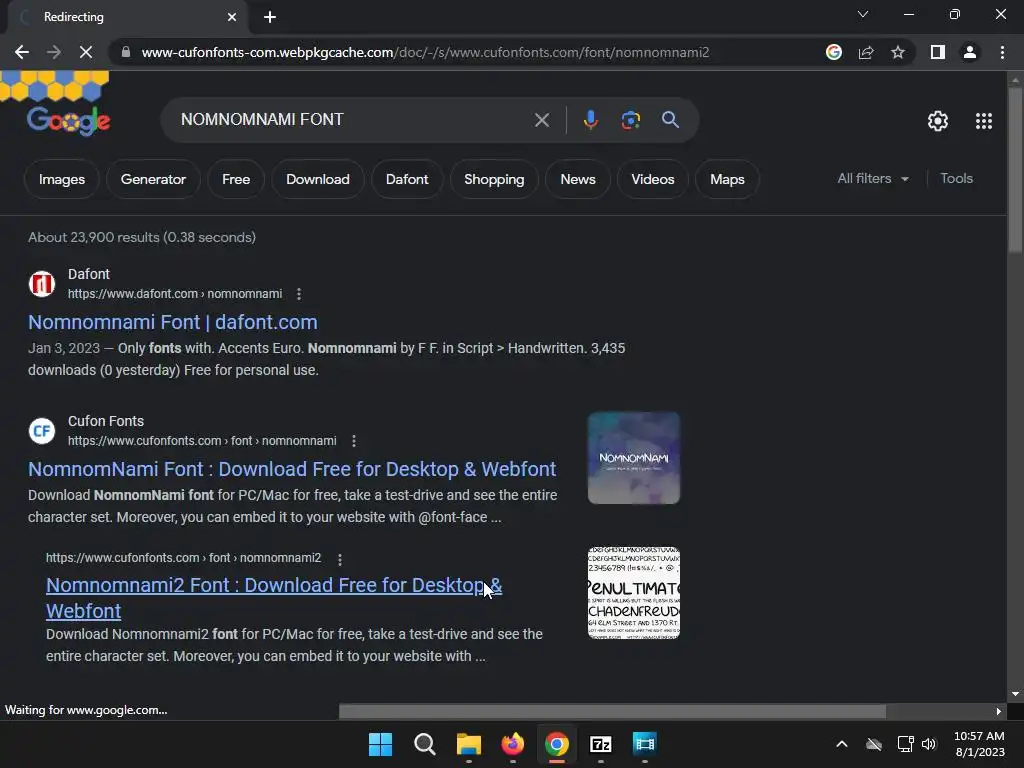Switch to News results

tap(578, 179)
